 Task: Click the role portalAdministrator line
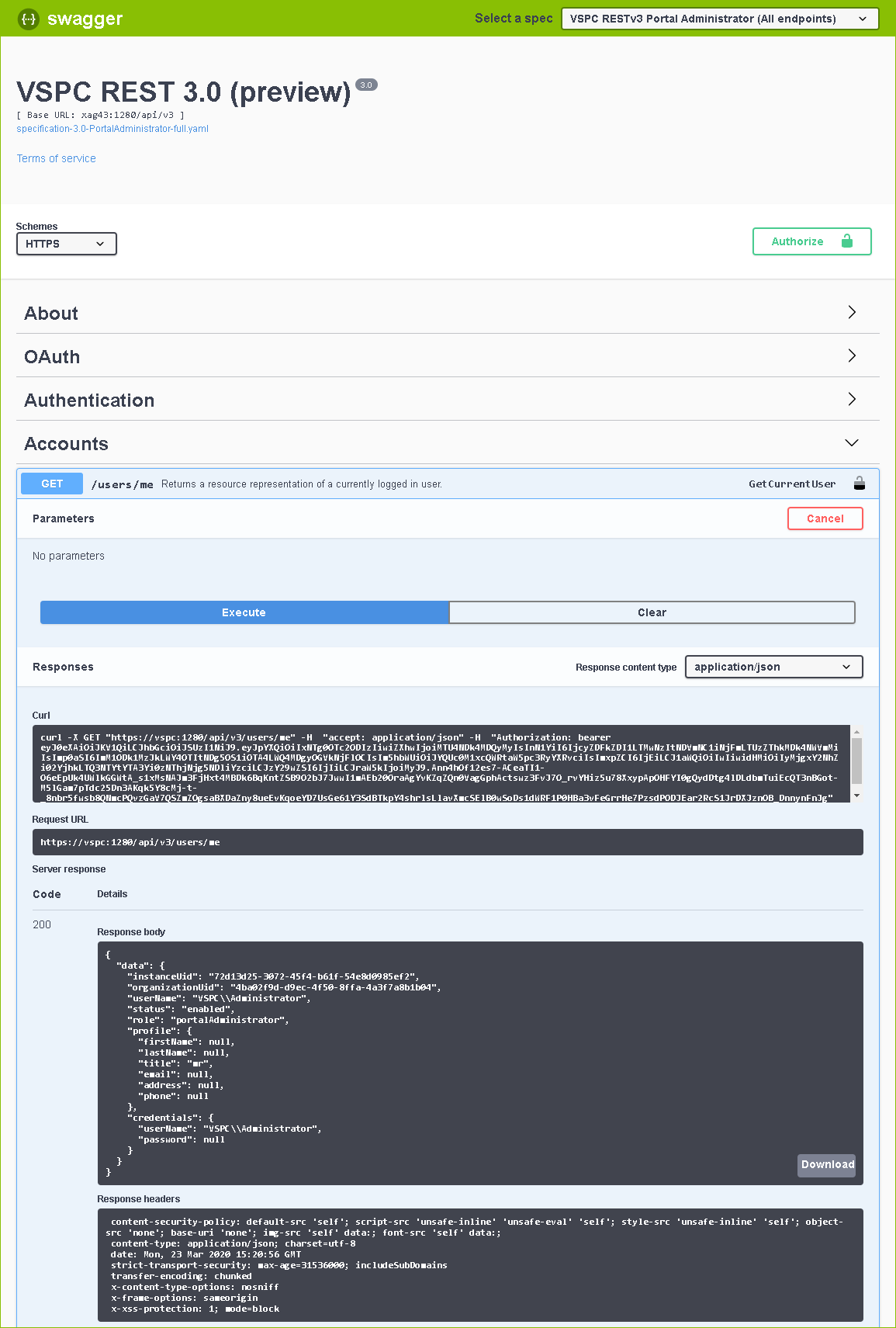(x=208, y=1020)
